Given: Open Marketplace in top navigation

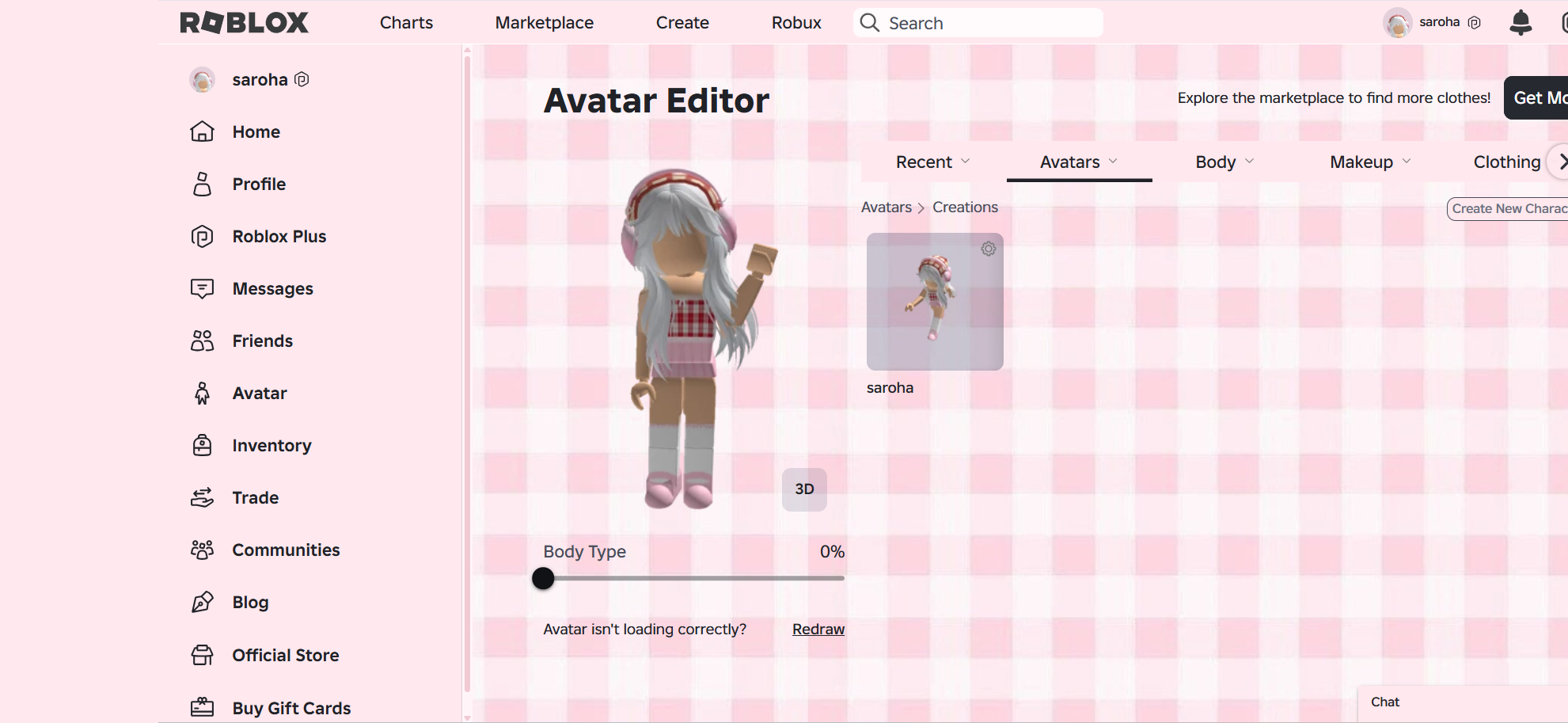Looking at the screenshot, I should pos(545,22).
